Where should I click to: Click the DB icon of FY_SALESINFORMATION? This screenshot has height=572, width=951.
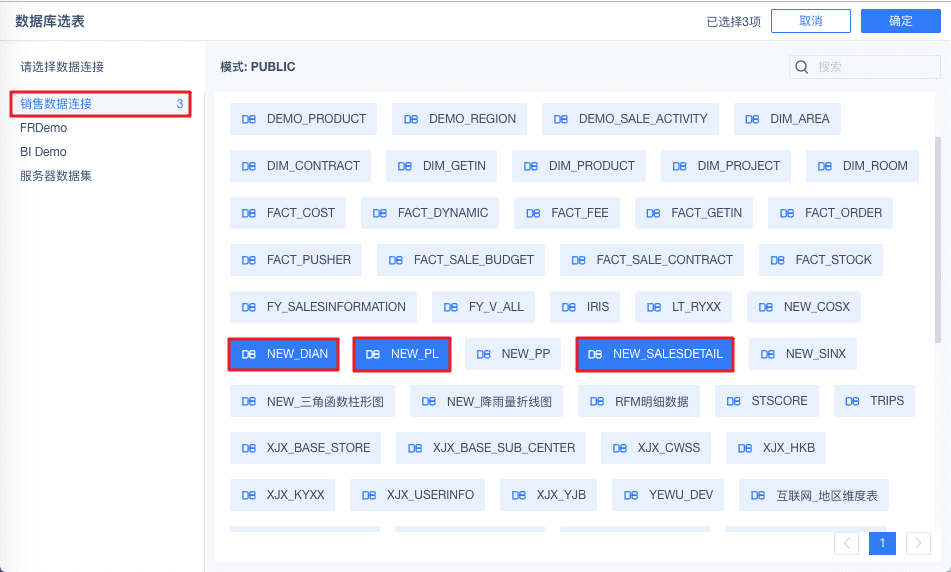coord(249,308)
